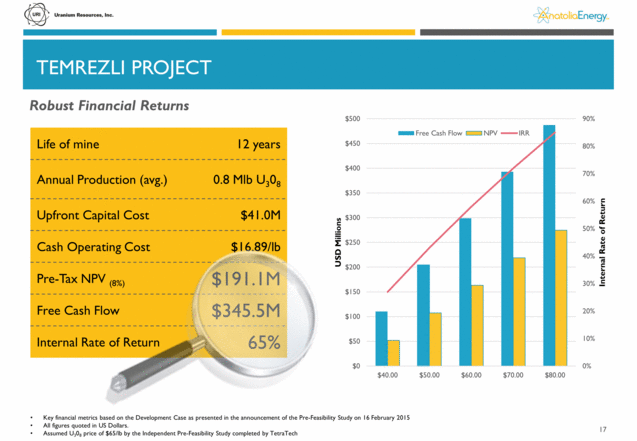The height and width of the screenshot is (441, 637).
Task: Click the 90% right-axis label
Action: coord(589,119)
